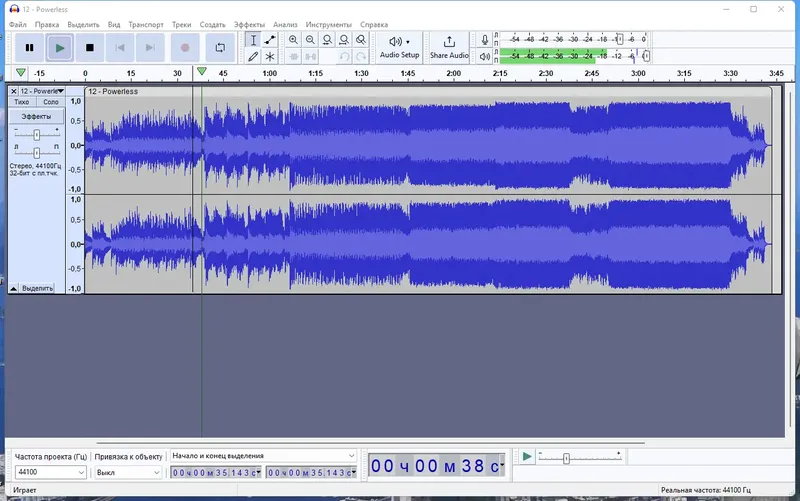This screenshot has width=800, height=501.
Task: Click the speaker playback meter icon
Action: pos(485,57)
